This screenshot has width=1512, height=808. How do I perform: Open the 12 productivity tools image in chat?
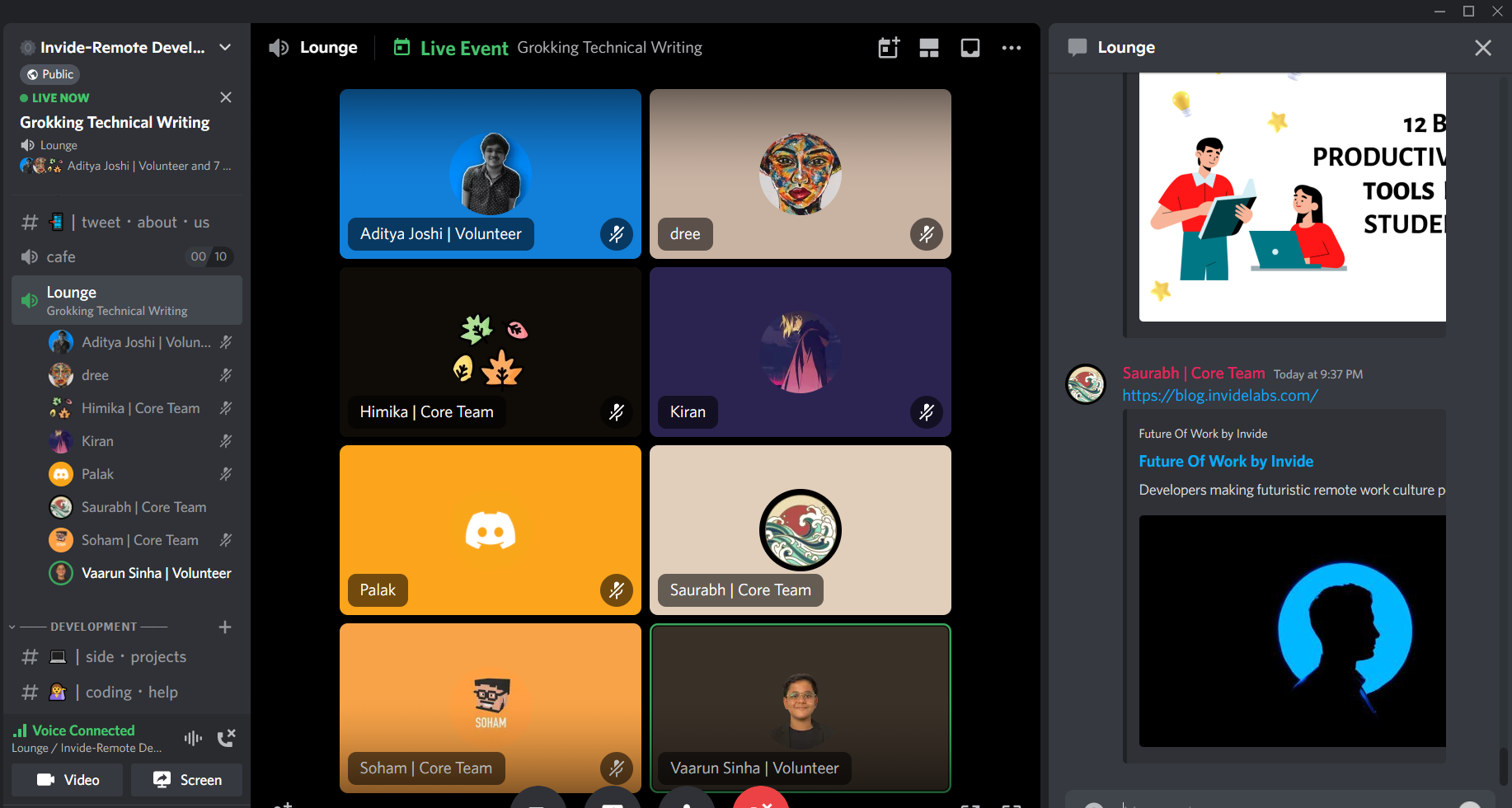(x=1293, y=197)
